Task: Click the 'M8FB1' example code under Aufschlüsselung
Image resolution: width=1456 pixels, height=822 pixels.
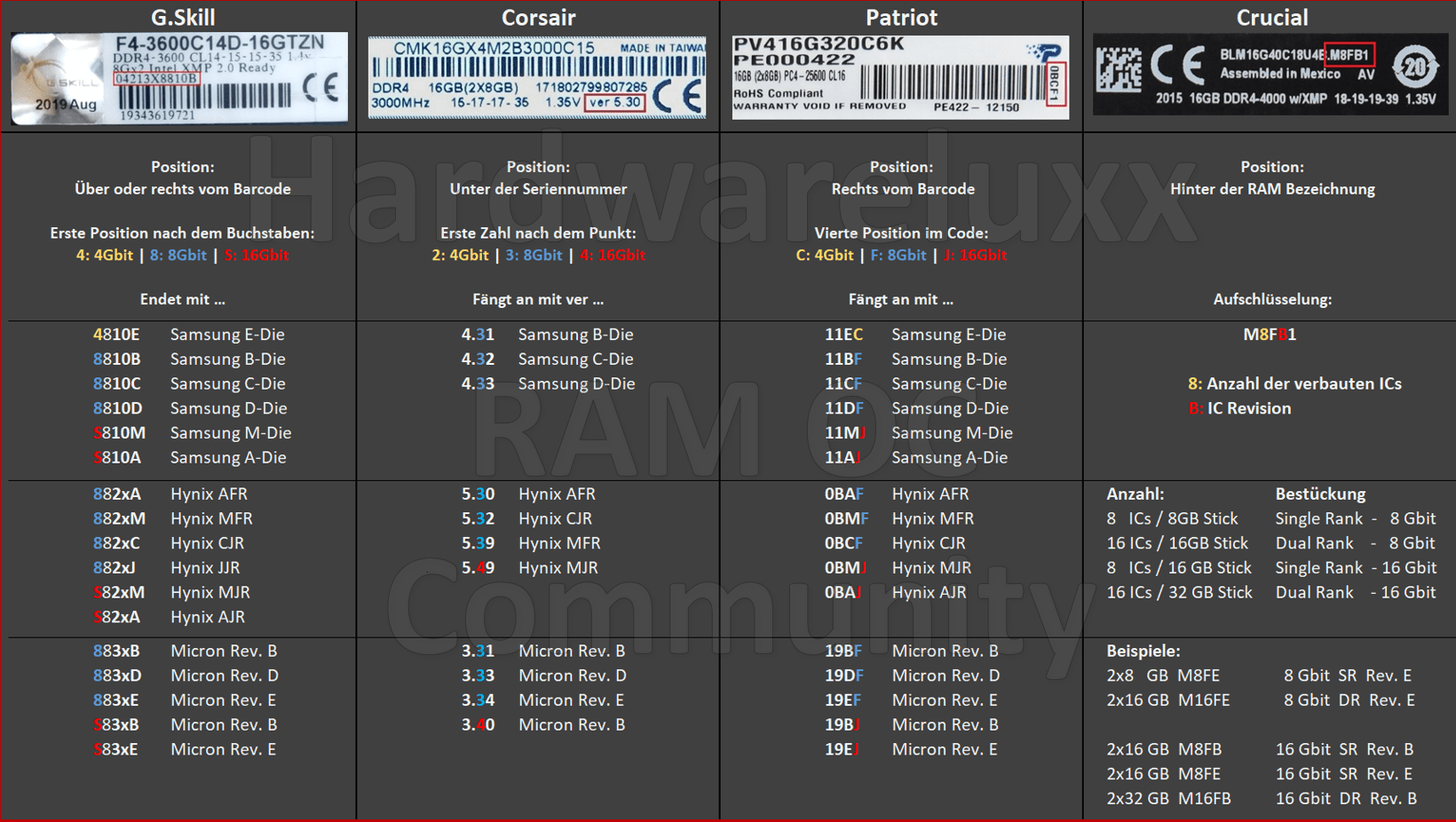Action: (1270, 335)
